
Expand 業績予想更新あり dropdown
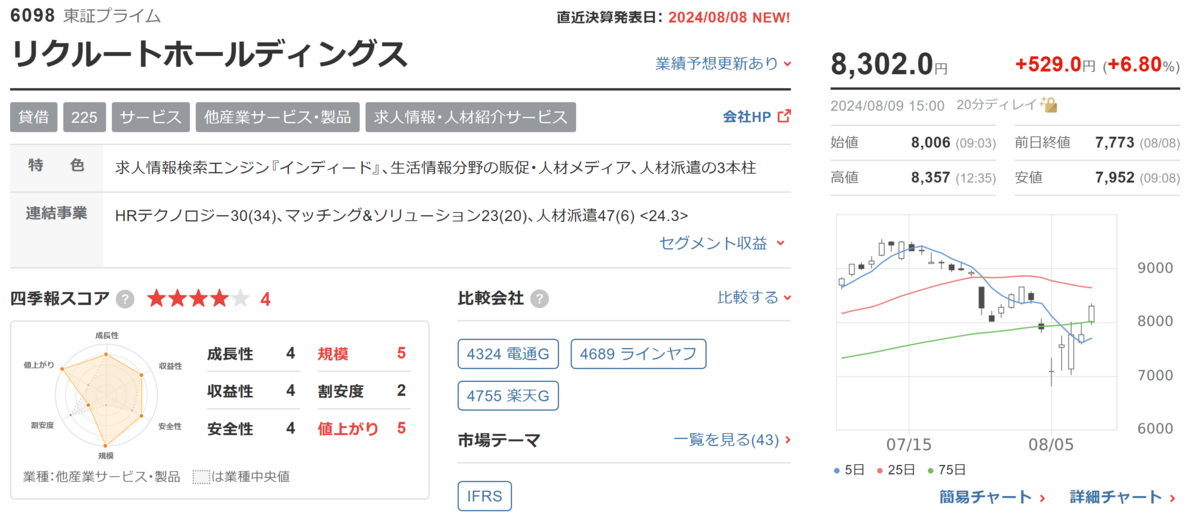[x=723, y=63]
